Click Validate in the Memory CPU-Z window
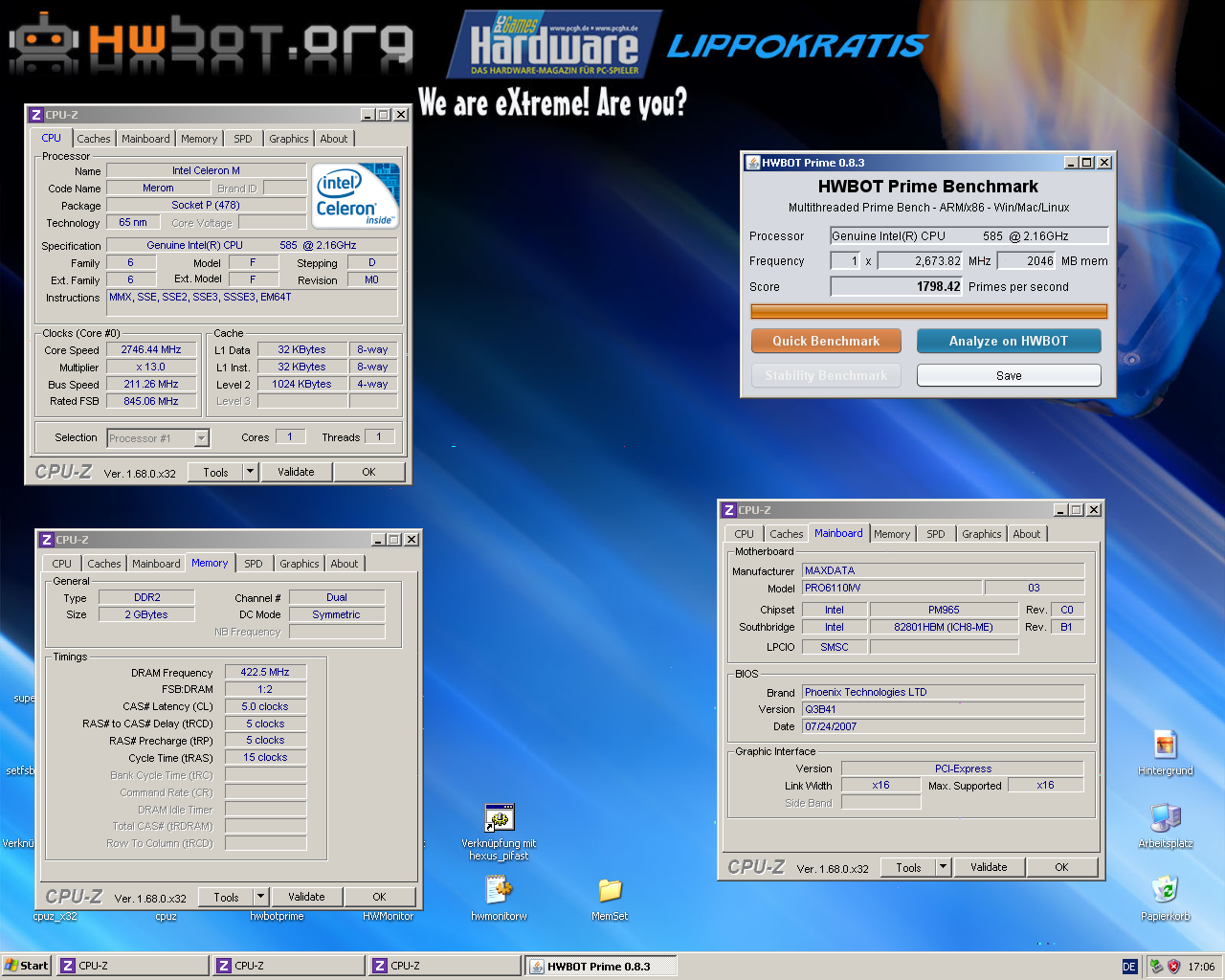This screenshot has width=1225, height=980. click(306, 897)
